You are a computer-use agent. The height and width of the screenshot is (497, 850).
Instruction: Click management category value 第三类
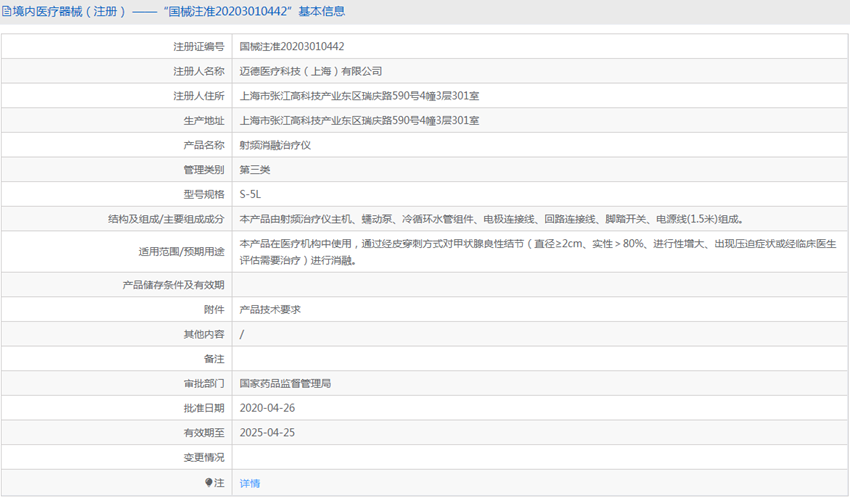click(x=255, y=170)
